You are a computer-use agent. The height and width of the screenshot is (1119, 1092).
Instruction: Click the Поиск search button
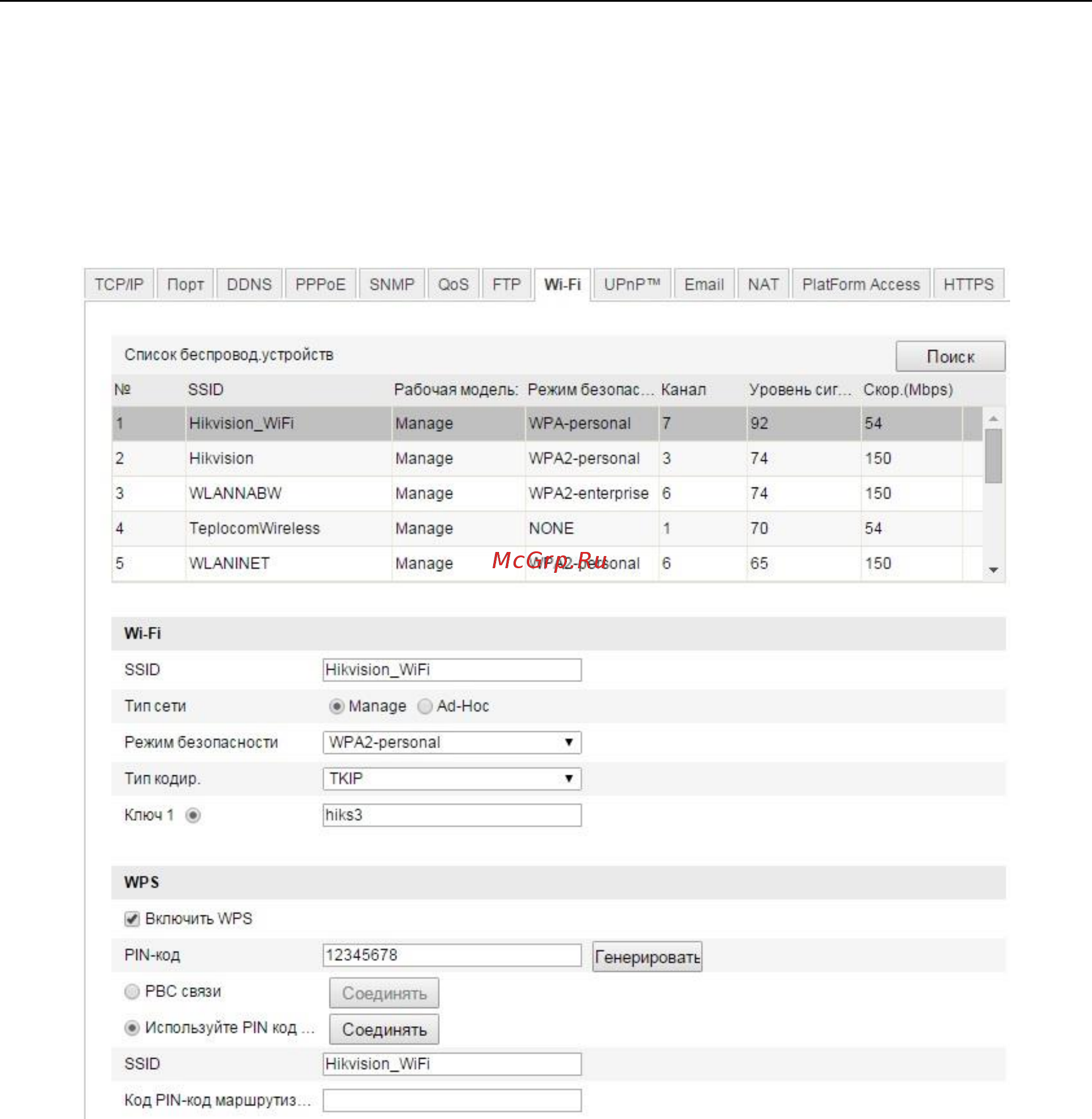tap(950, 356)
